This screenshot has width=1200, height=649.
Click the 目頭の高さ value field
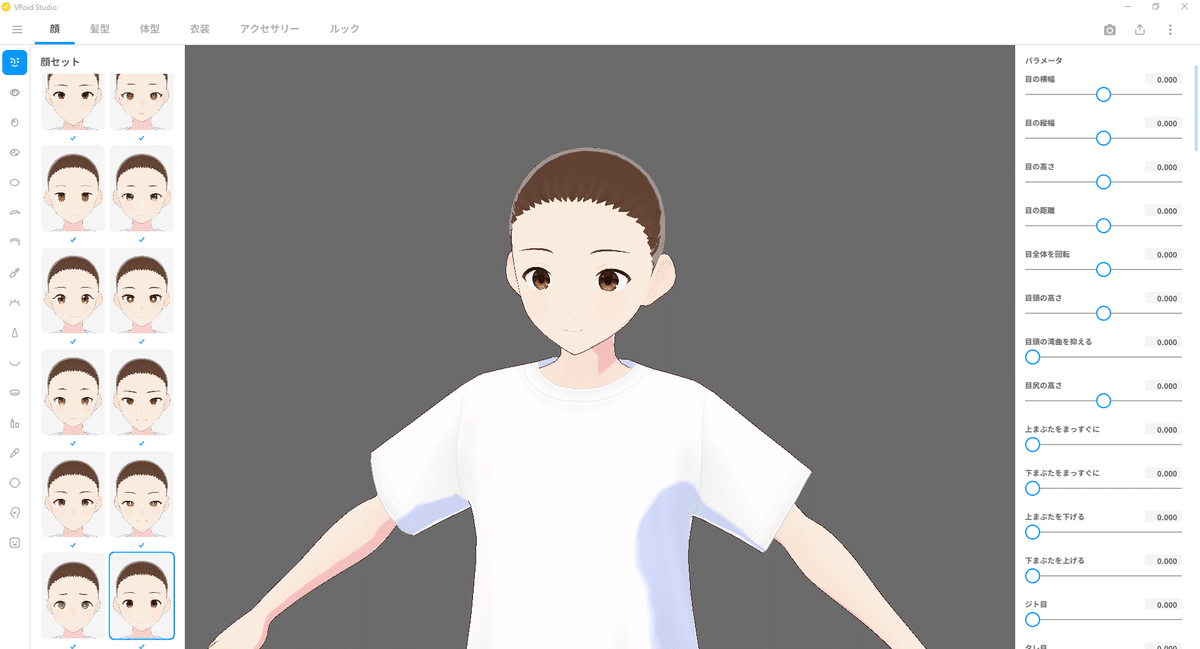click(1163, 298)
